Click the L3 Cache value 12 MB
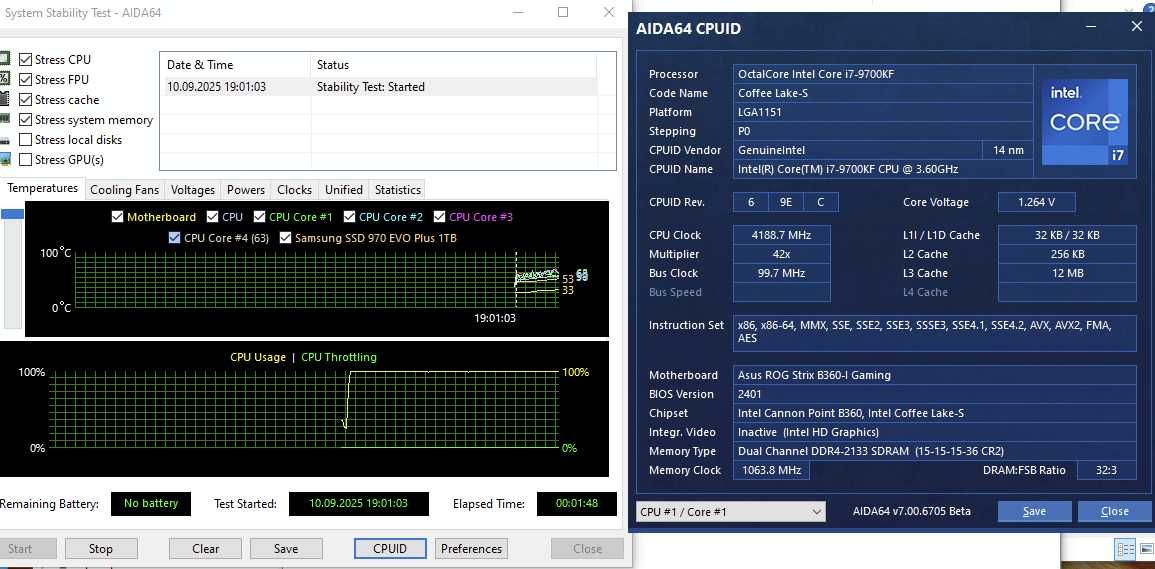1155x569 pixels. 1067,273
